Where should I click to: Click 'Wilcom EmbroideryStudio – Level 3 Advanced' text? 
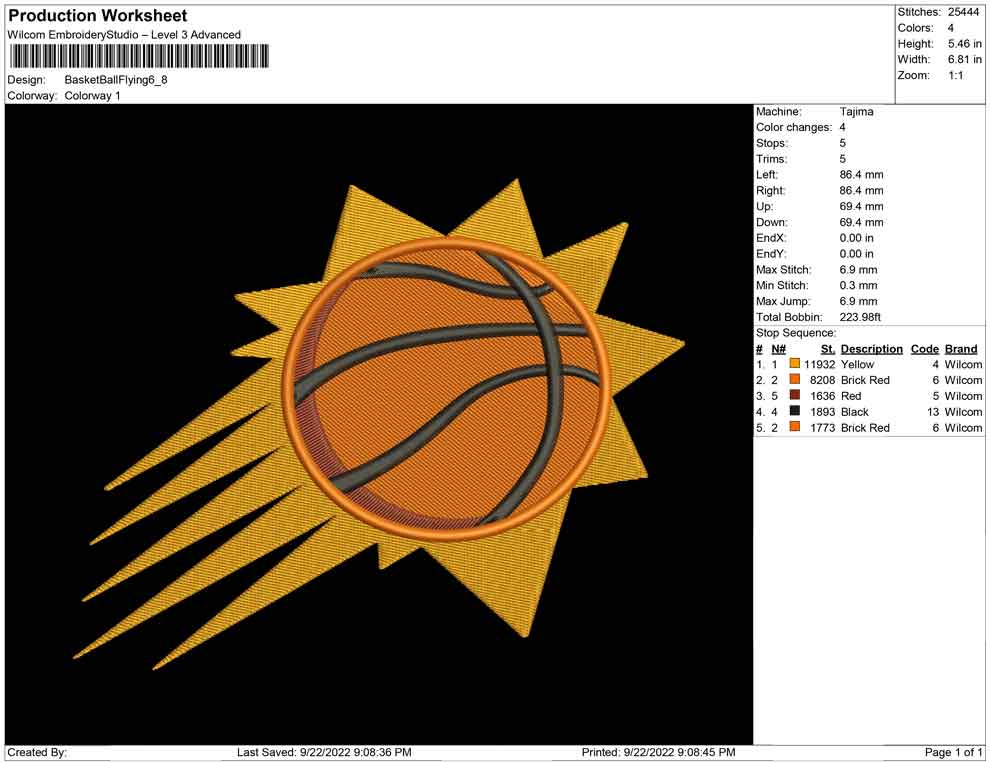[124, 35]
